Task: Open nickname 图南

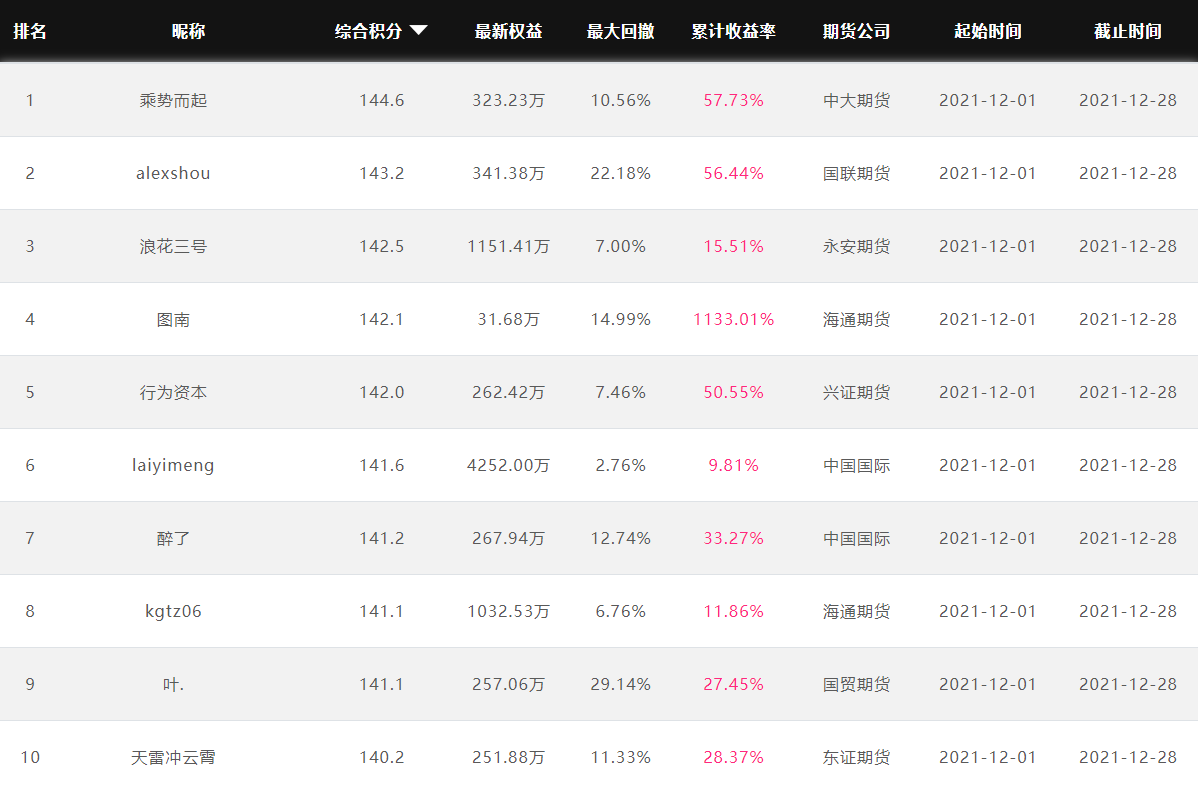Action: (173, 319)
